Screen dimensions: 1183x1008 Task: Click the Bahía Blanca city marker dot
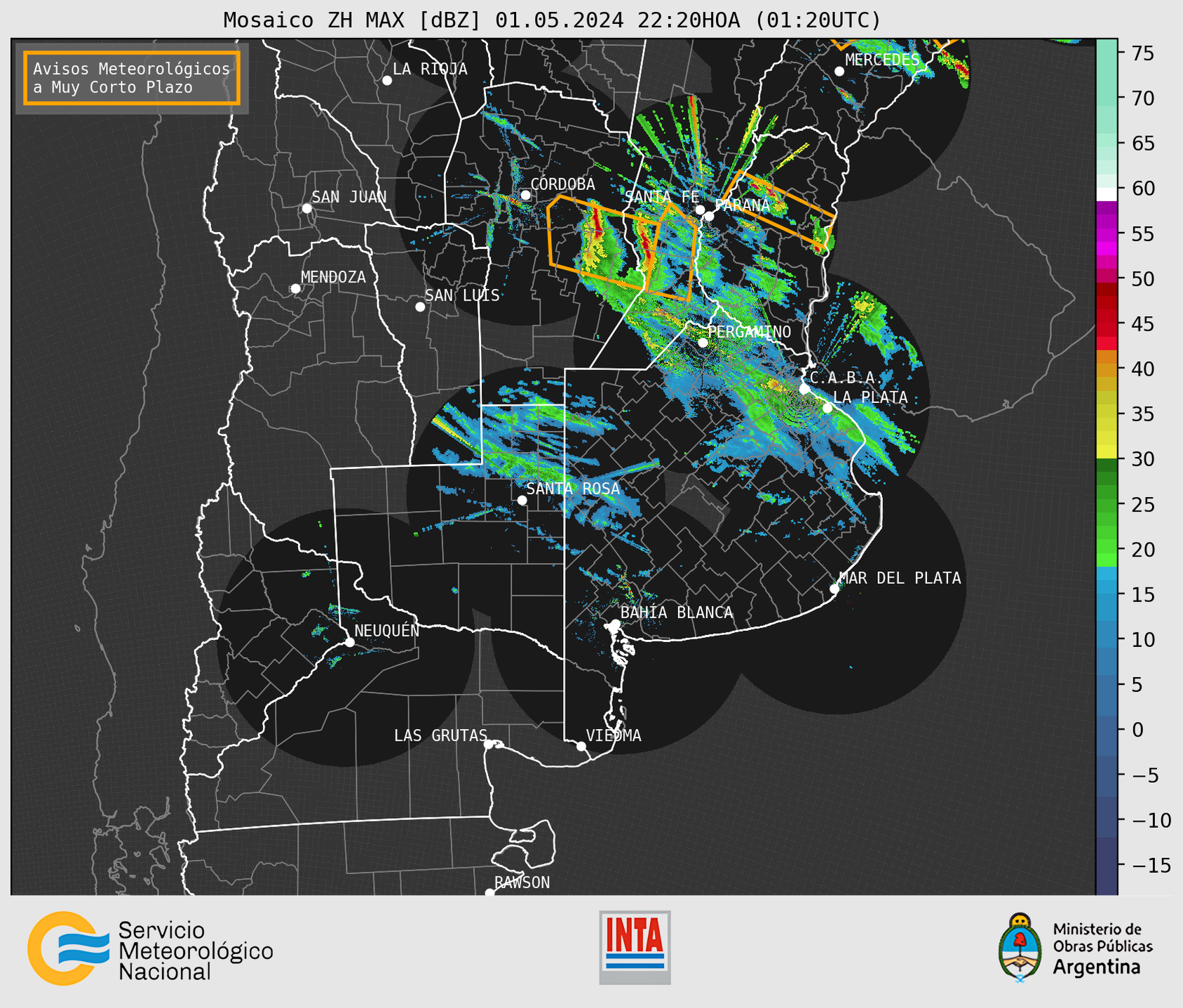(615, 624)
